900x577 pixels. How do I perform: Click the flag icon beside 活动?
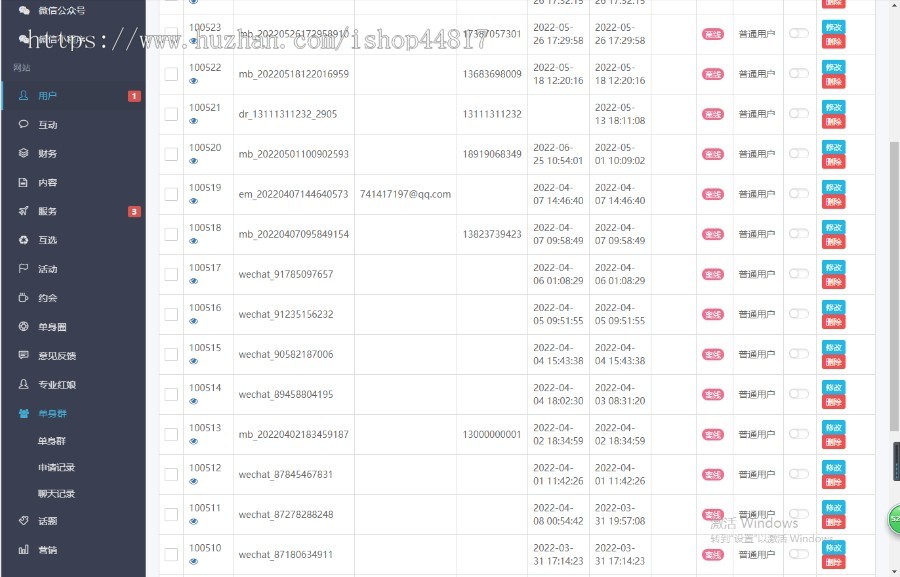24,268
